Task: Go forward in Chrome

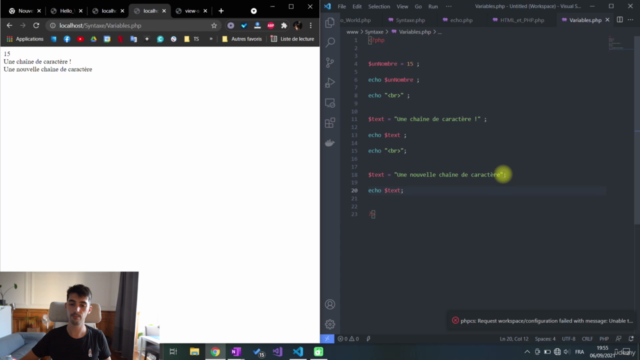Action: pos(23,25)
